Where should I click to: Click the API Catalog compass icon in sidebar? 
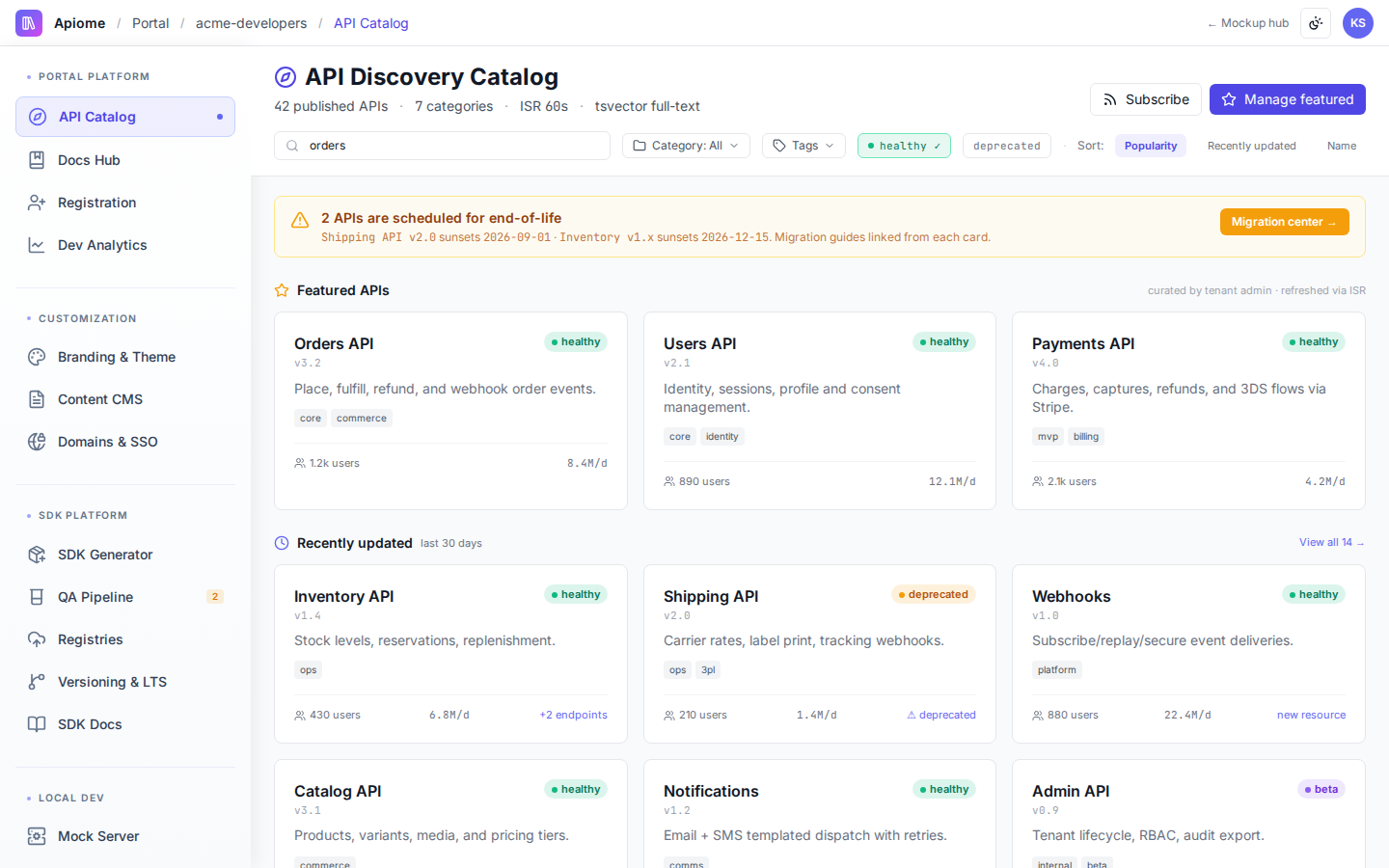point(38,117)
